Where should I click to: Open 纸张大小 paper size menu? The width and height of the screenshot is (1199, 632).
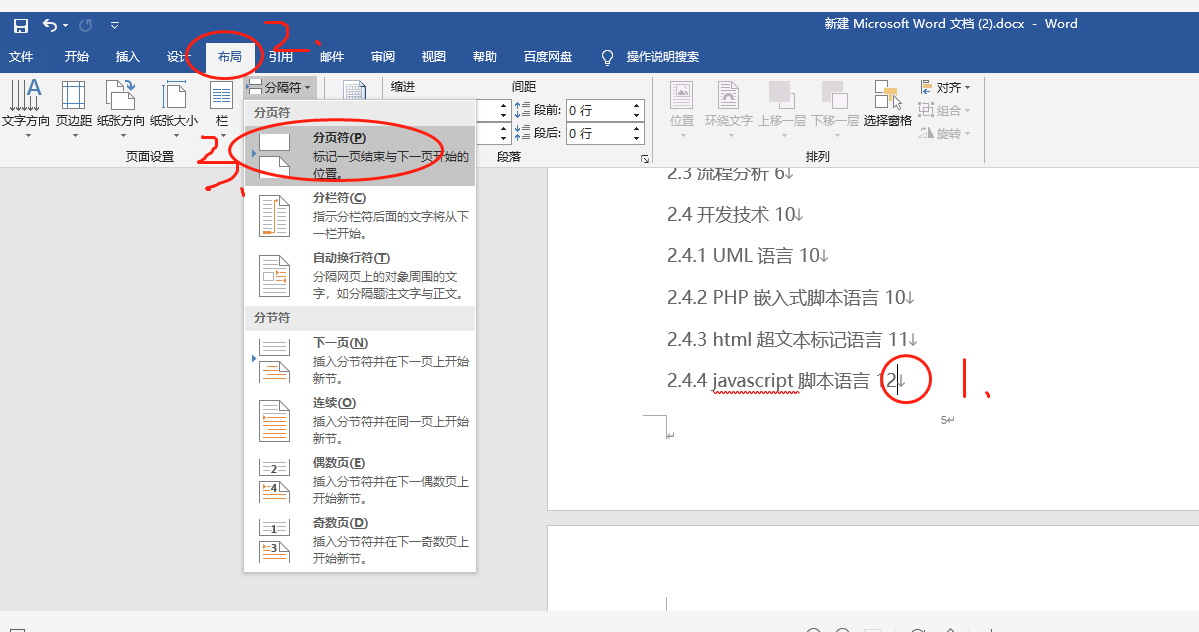point(174,109)
